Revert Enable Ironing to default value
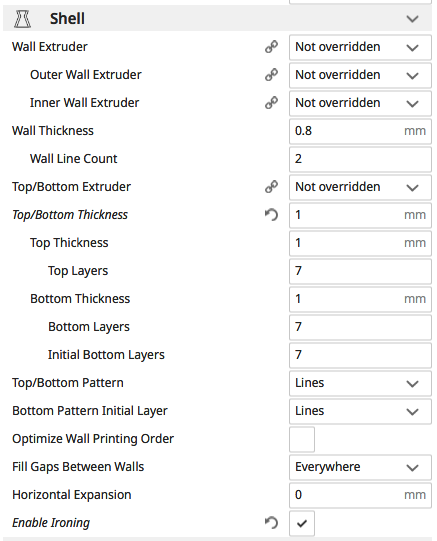Screen dimensions: 437x541 point(271,523)
